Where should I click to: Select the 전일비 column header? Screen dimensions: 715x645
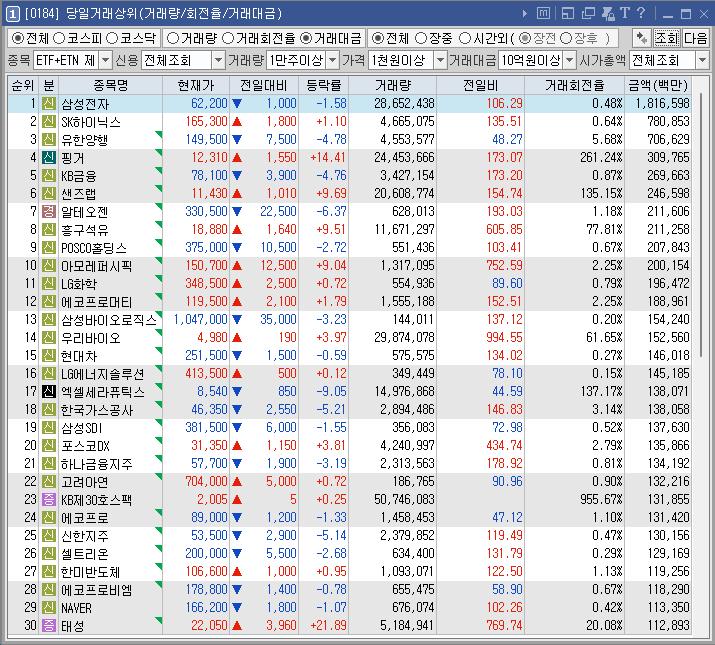click(481, 85)
